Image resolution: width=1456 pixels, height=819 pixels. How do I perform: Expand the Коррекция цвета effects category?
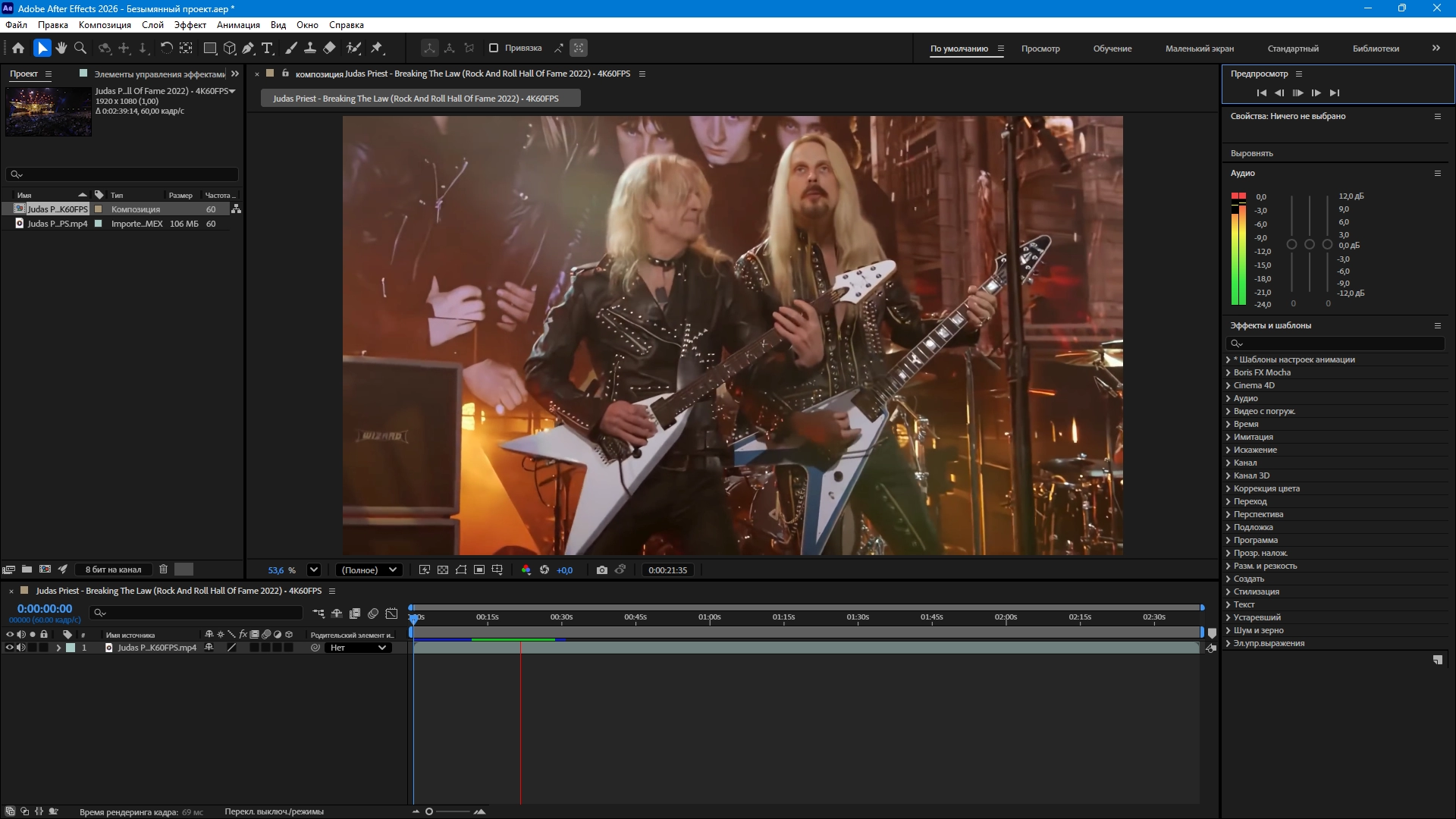(x=1266, y=488)
